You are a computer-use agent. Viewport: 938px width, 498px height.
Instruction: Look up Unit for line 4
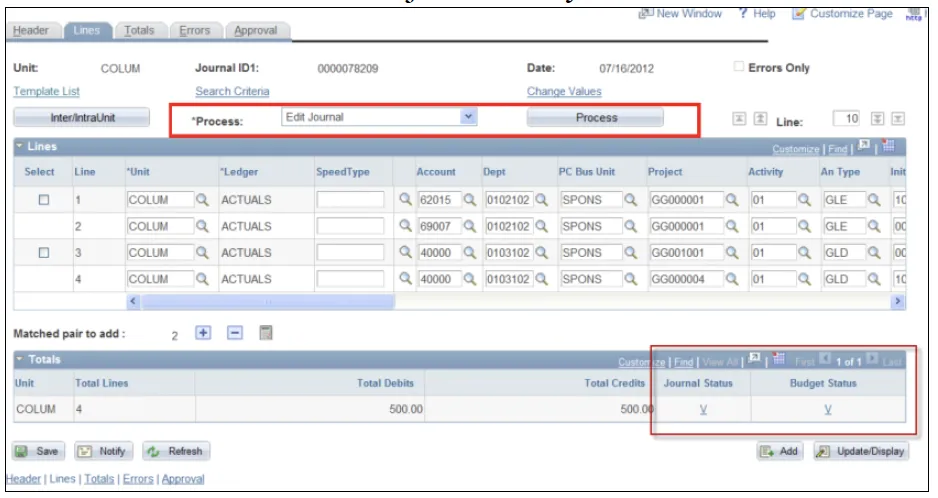coord(202,279)
